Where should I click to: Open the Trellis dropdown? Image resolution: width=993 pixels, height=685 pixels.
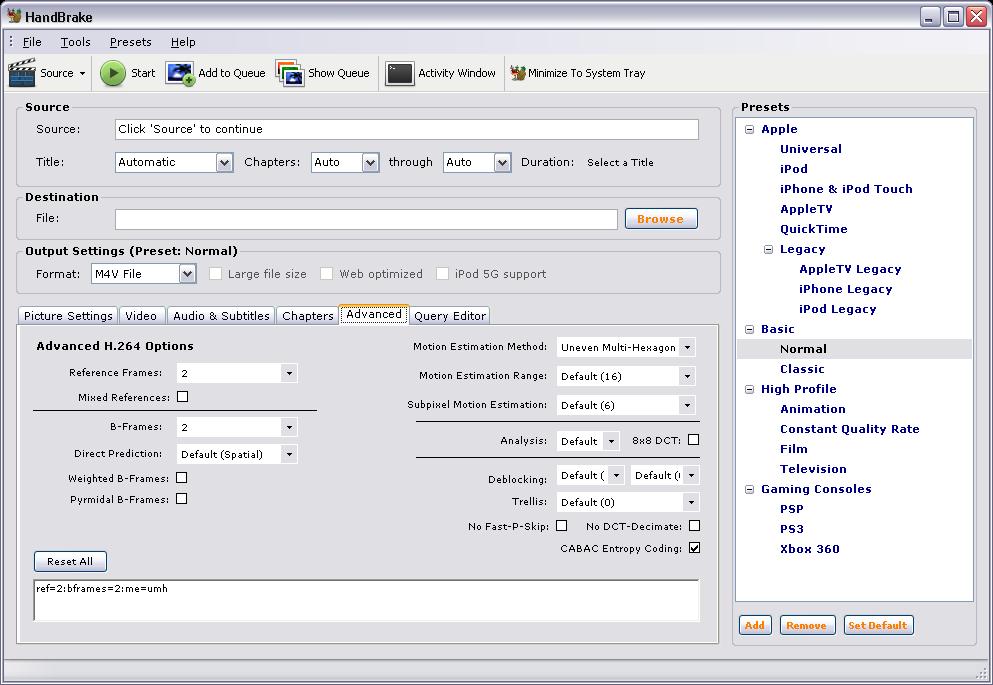[691, 503]
